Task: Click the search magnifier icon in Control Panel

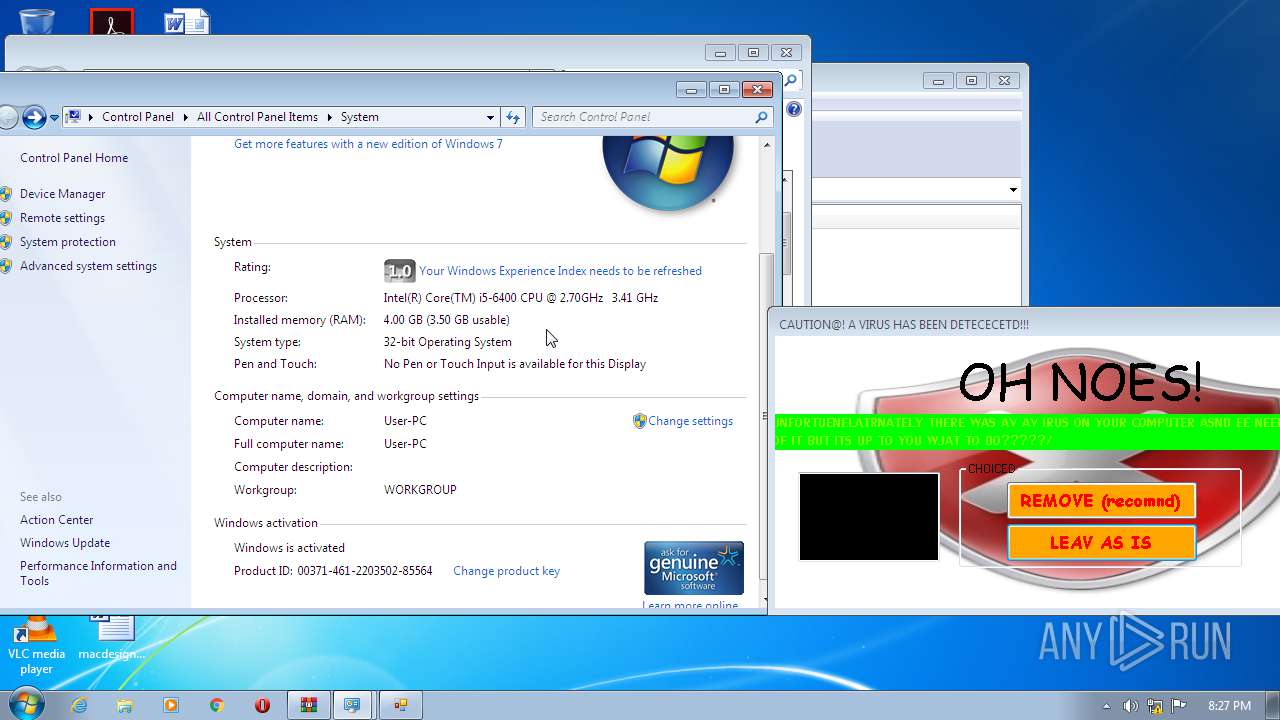Action: point(762,117)
